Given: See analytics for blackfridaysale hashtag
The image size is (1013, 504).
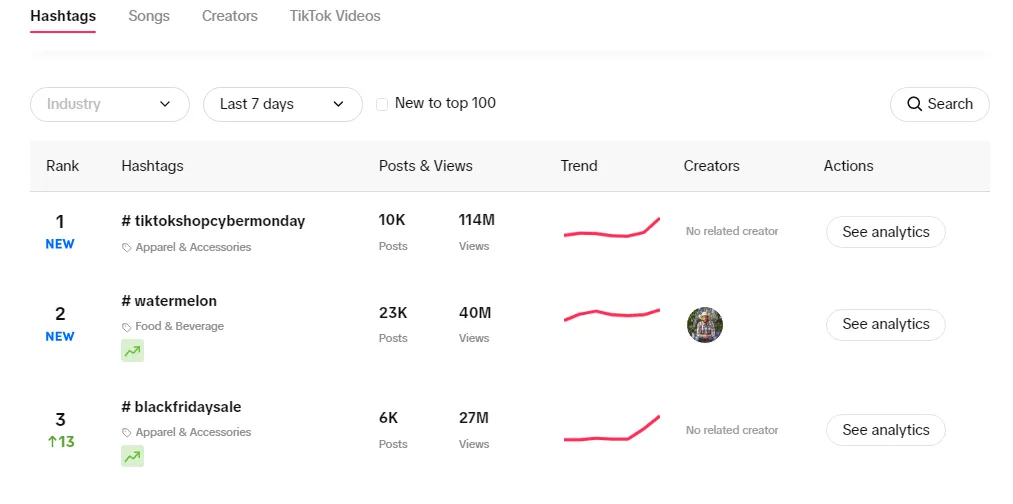Looking at the screenshot, I should [x=885, y=430].
